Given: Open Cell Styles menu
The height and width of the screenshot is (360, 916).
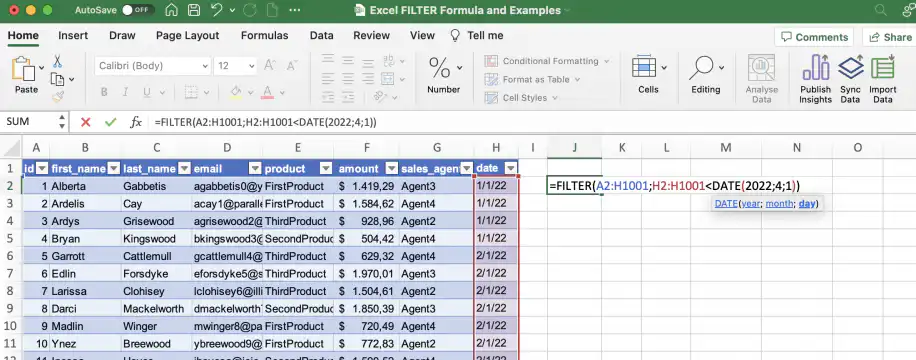Looking at the screenshot, I should pyautogui.click(x=521, y=98).
